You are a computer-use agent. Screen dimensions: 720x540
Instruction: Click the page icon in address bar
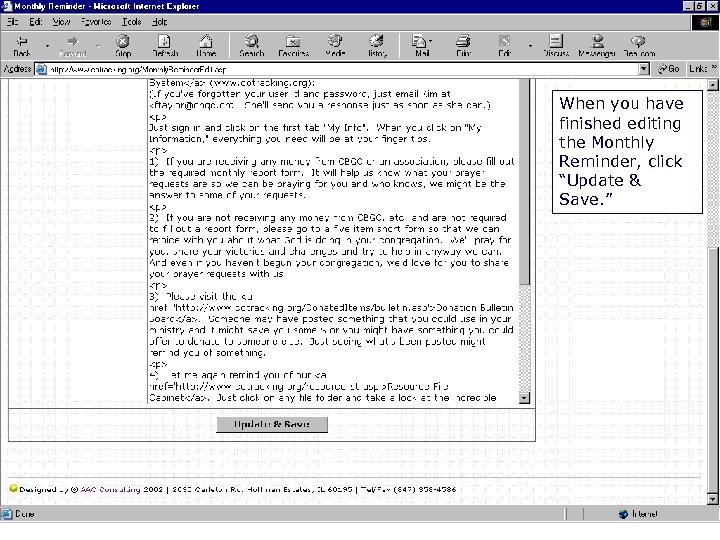[41, 69]
